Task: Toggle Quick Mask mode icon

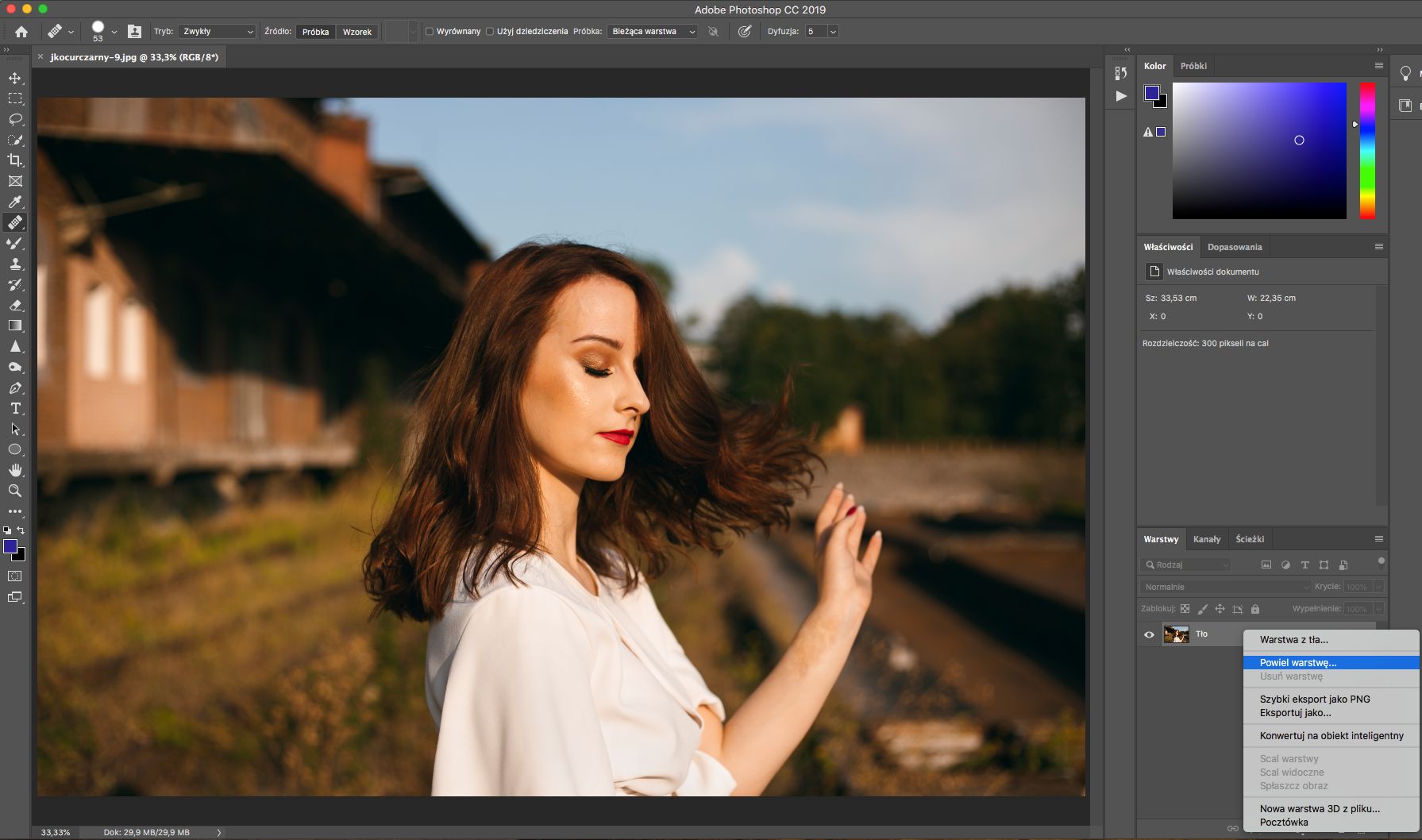Action: [15, 576]
